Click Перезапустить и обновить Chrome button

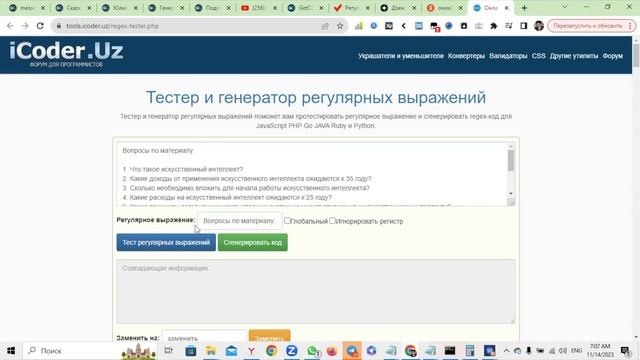(591, 26)
